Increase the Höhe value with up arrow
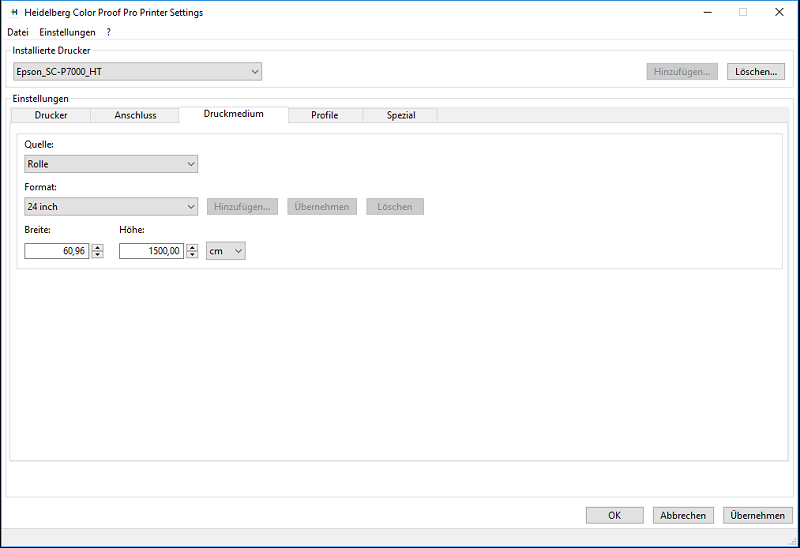The height and width of the screenshot is (548, 800). point(192,247)
